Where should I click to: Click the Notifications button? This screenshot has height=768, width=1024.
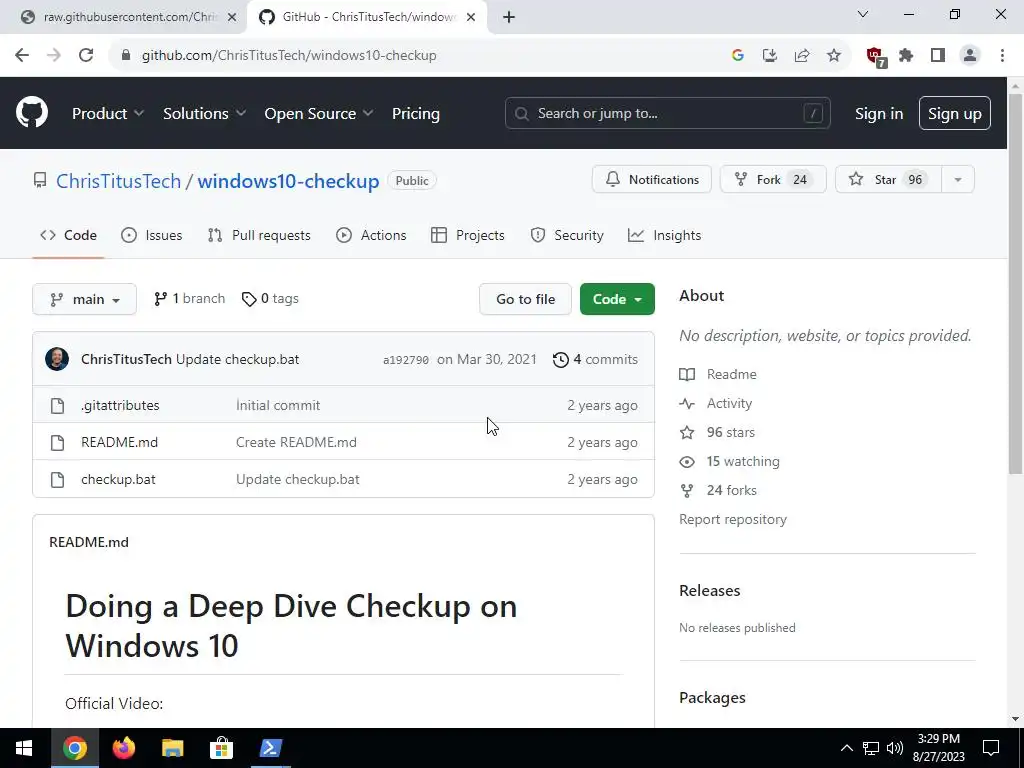click(x=652, y=180)
